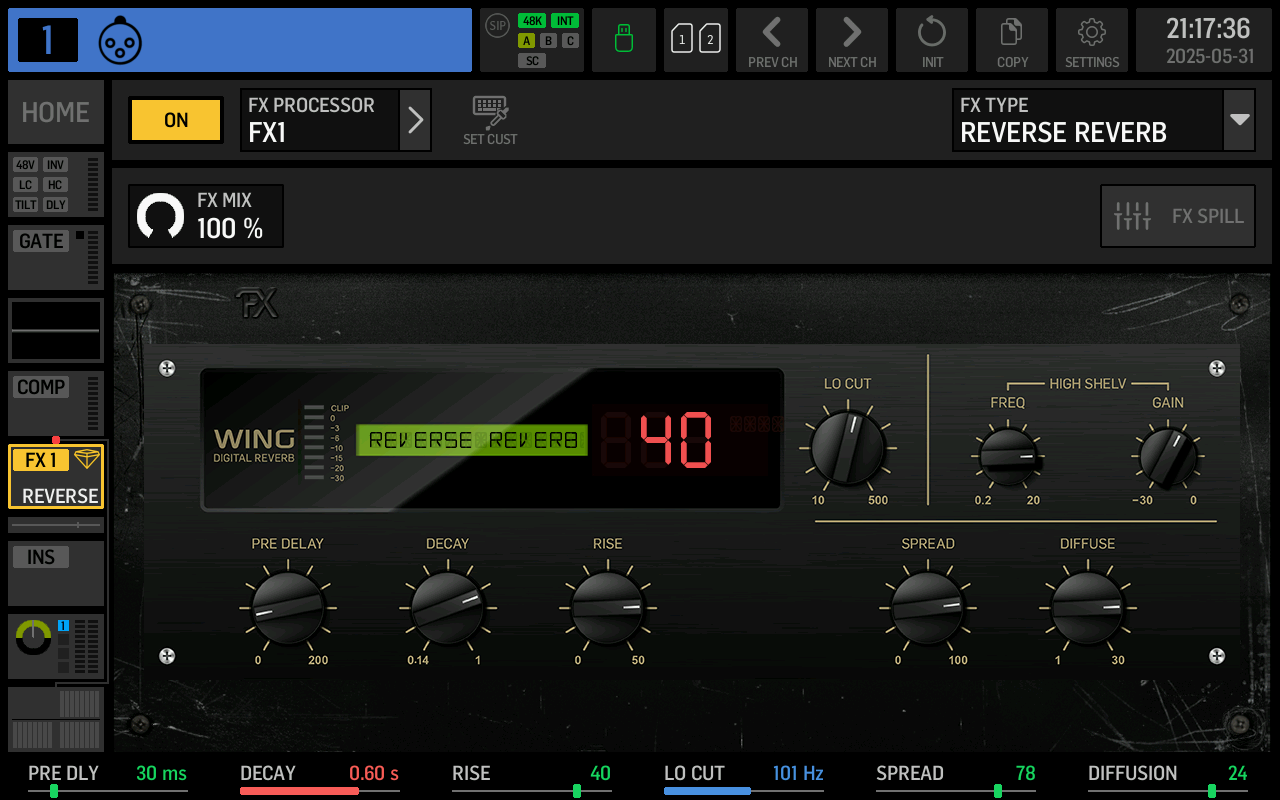Screen dimensions: 1280x800
Task: Select the SIP status indicator icon
Action: [x=496, y=26]
